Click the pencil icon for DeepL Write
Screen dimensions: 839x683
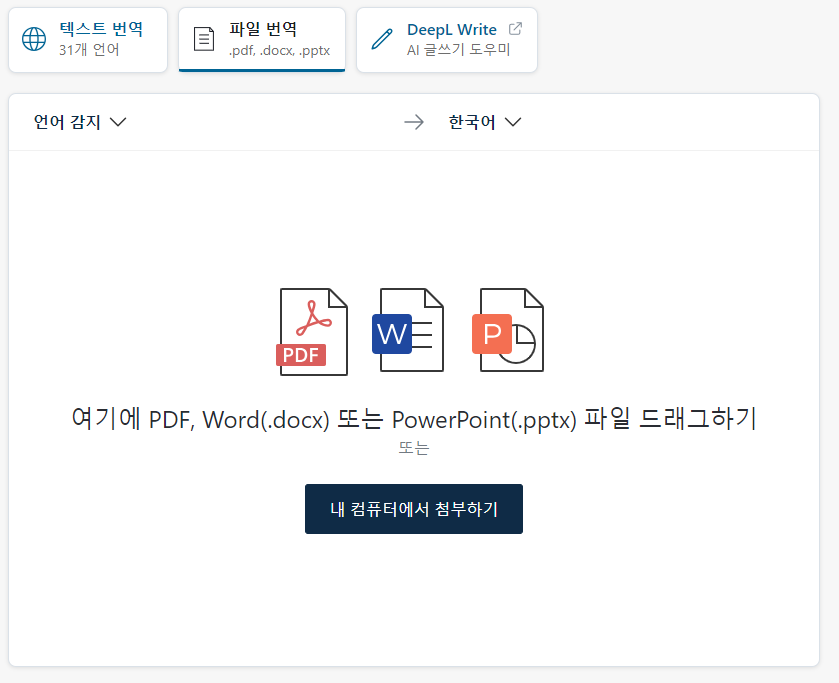tap(382, 39)
